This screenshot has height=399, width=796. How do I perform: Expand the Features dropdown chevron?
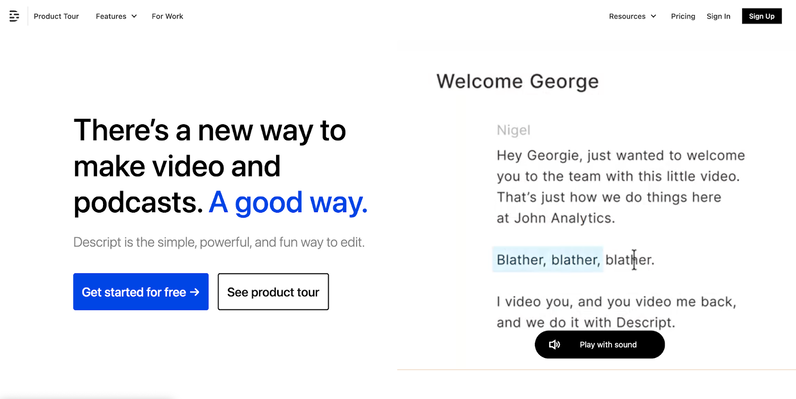coord(134,16)
